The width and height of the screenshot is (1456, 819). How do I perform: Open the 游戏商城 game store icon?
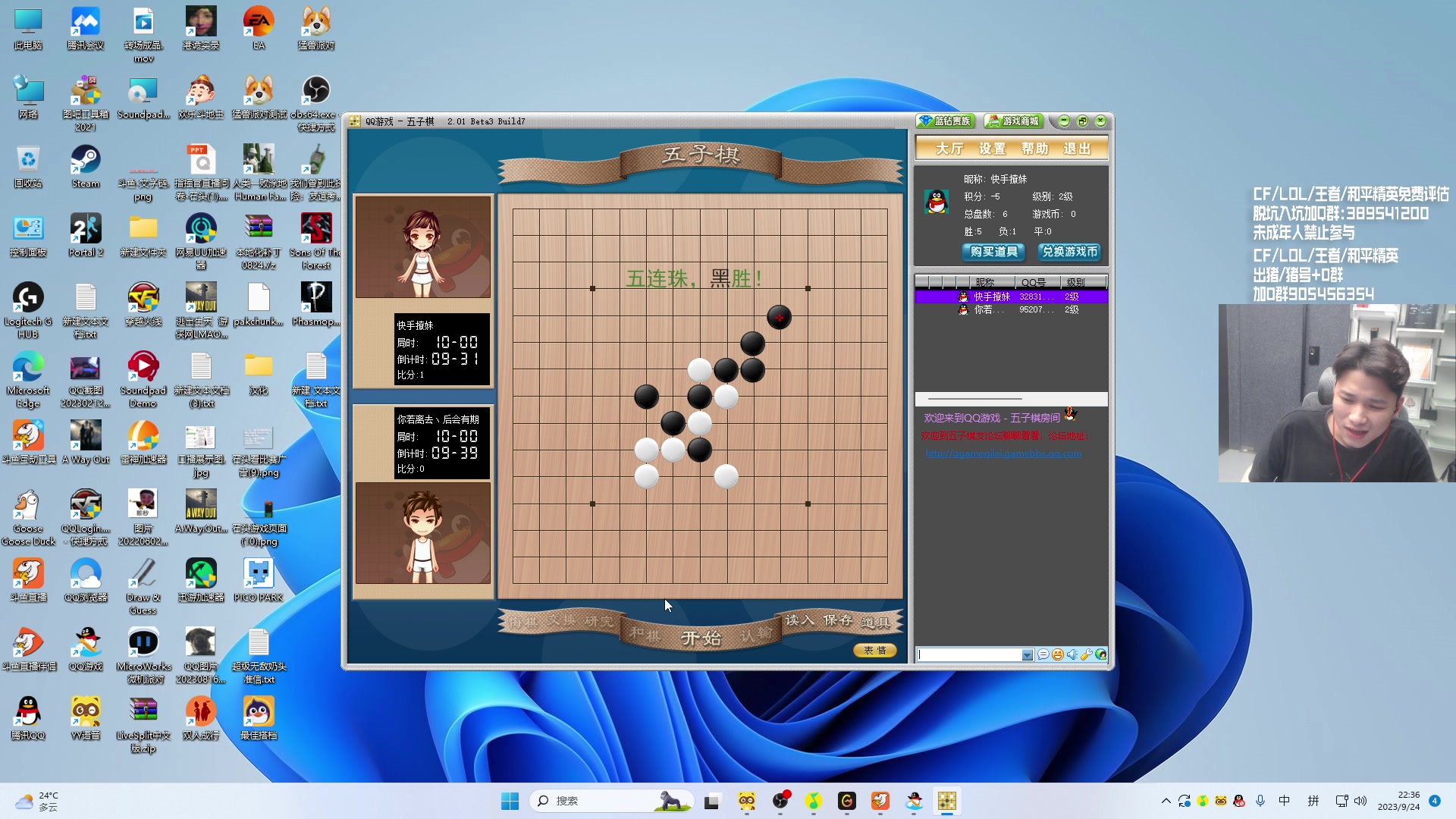[x=1014, y=121]
